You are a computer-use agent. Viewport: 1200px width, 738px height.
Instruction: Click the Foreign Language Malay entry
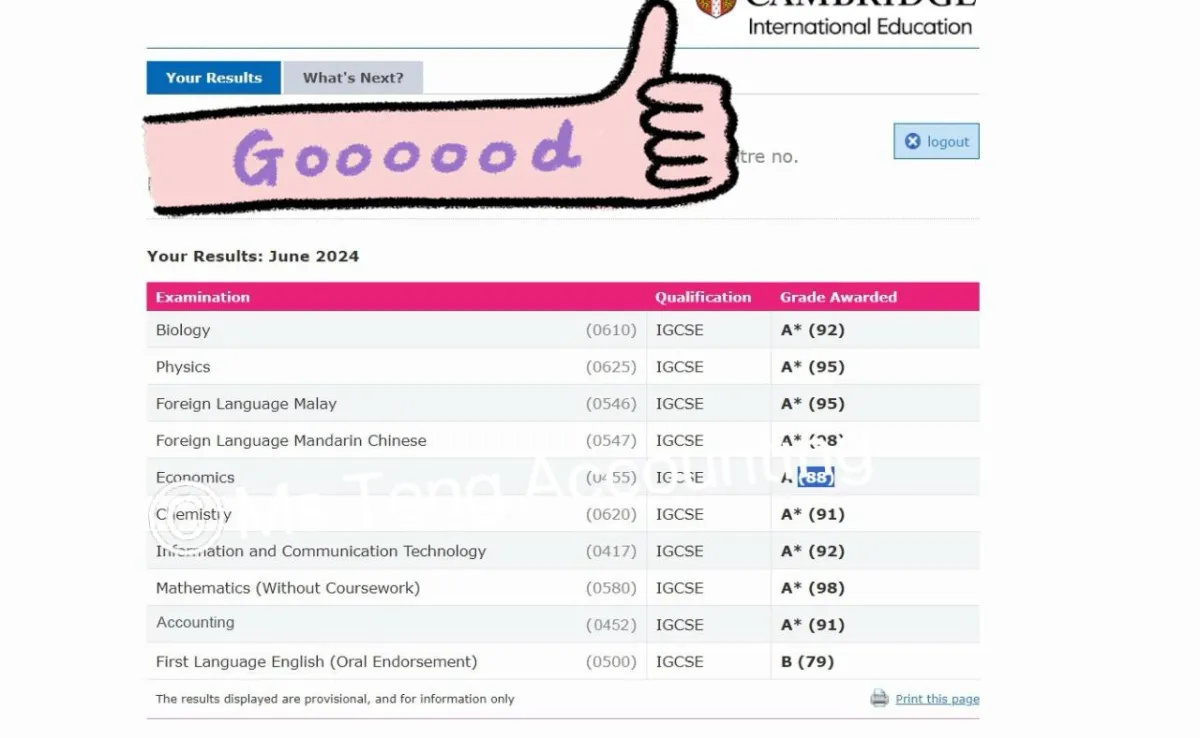click(246, 404)
